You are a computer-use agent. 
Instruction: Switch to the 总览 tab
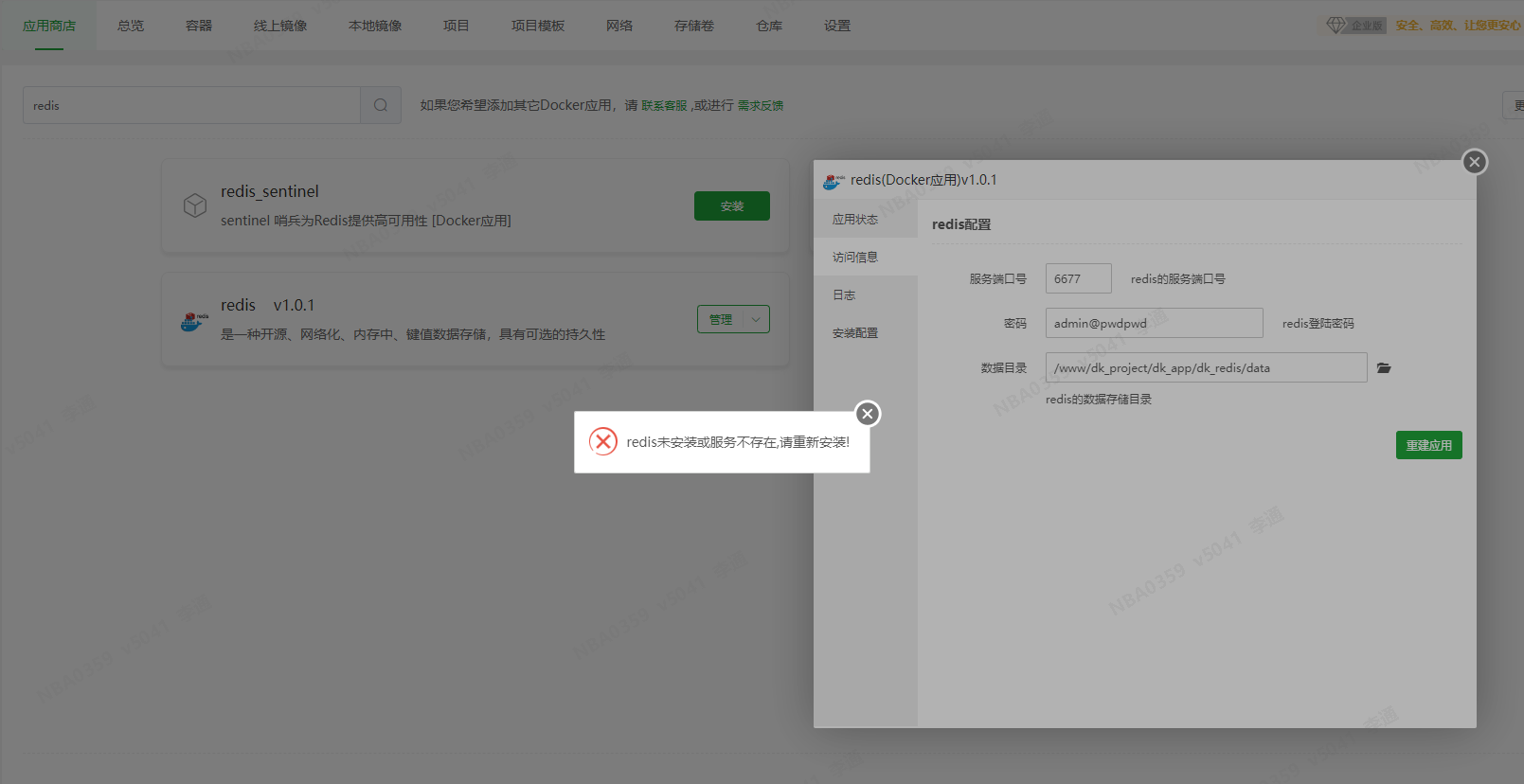point(131,26)
